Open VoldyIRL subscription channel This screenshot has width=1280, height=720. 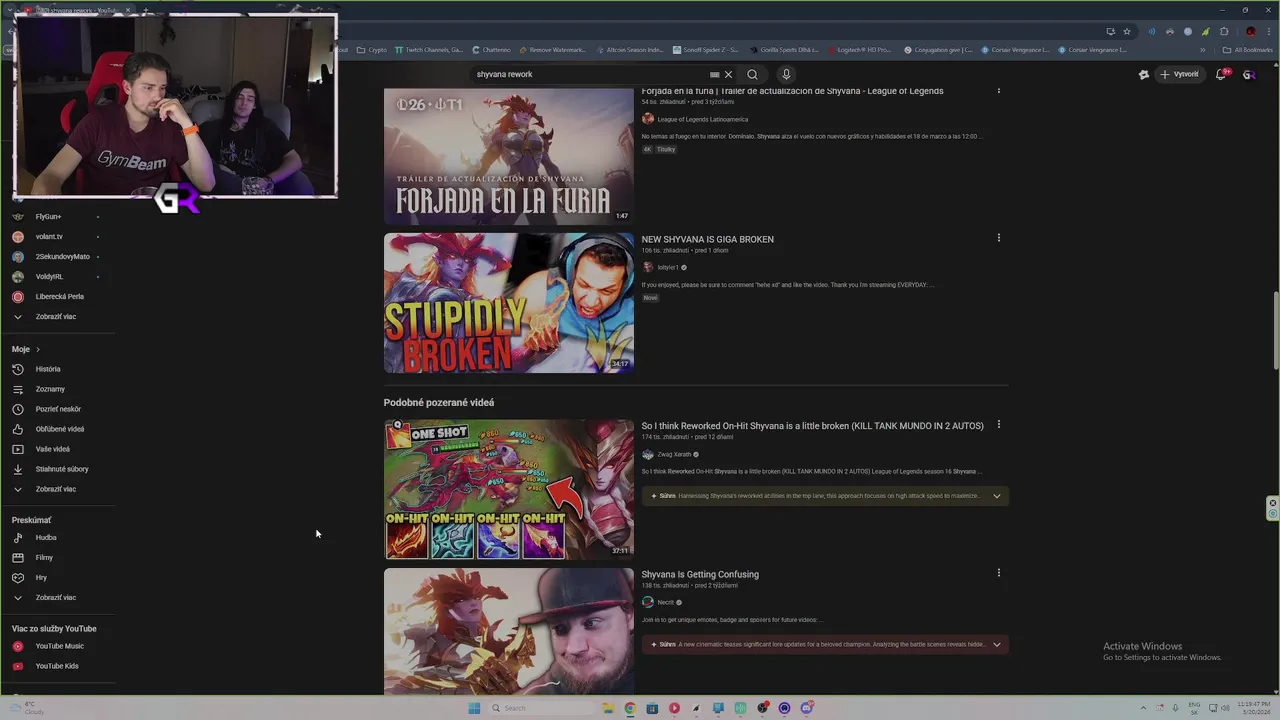click(x=49, y=277)
